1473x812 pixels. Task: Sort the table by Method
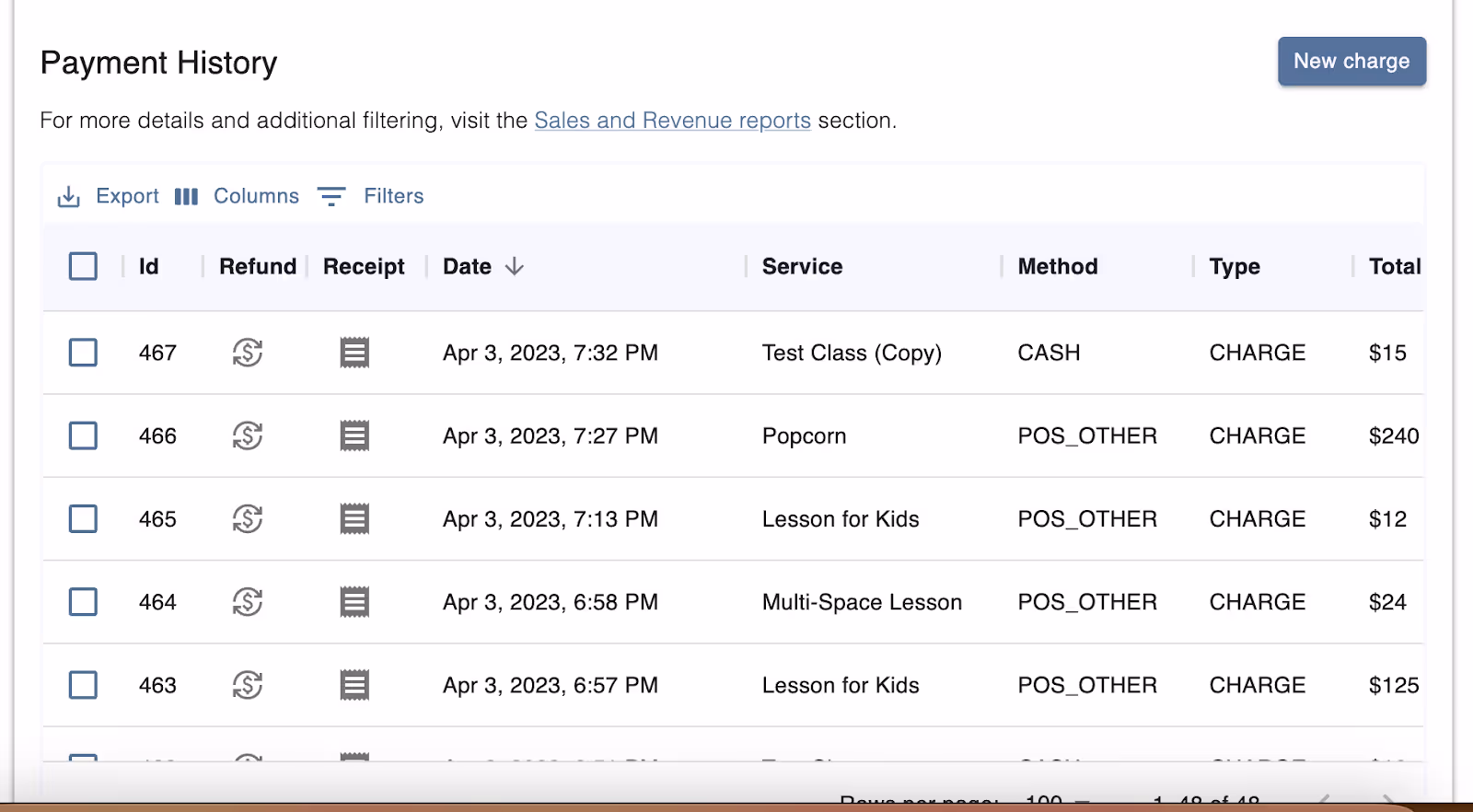(1058, 267)
